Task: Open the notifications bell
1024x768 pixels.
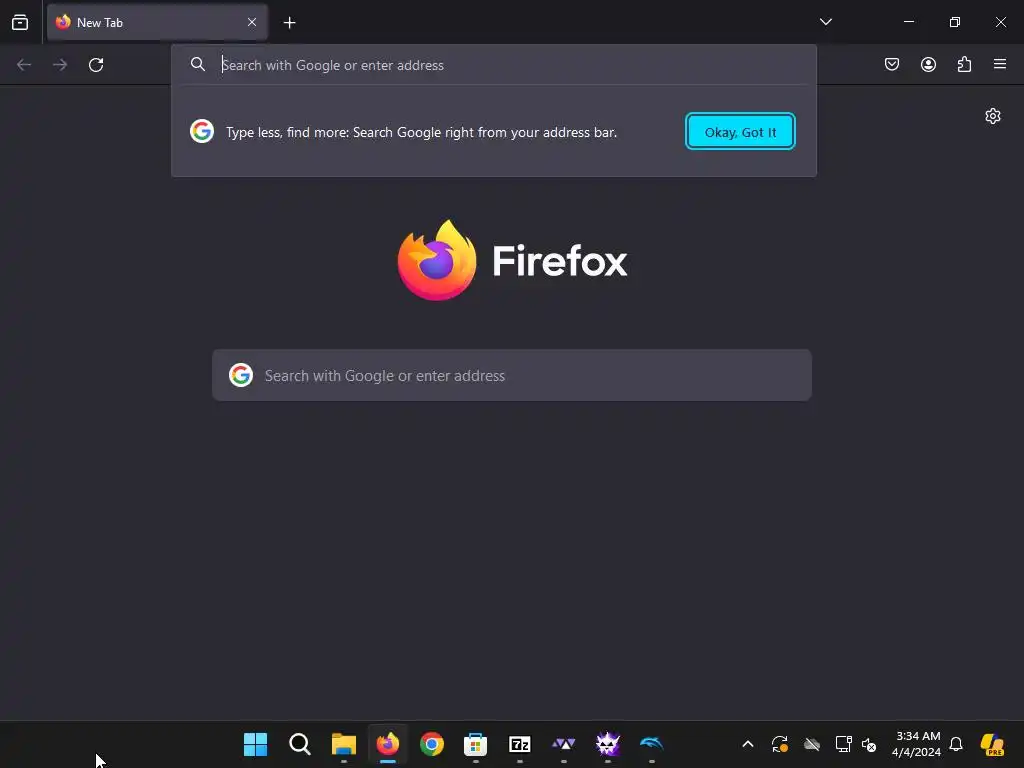Action: pyautogui.click(x=956, y=744)
